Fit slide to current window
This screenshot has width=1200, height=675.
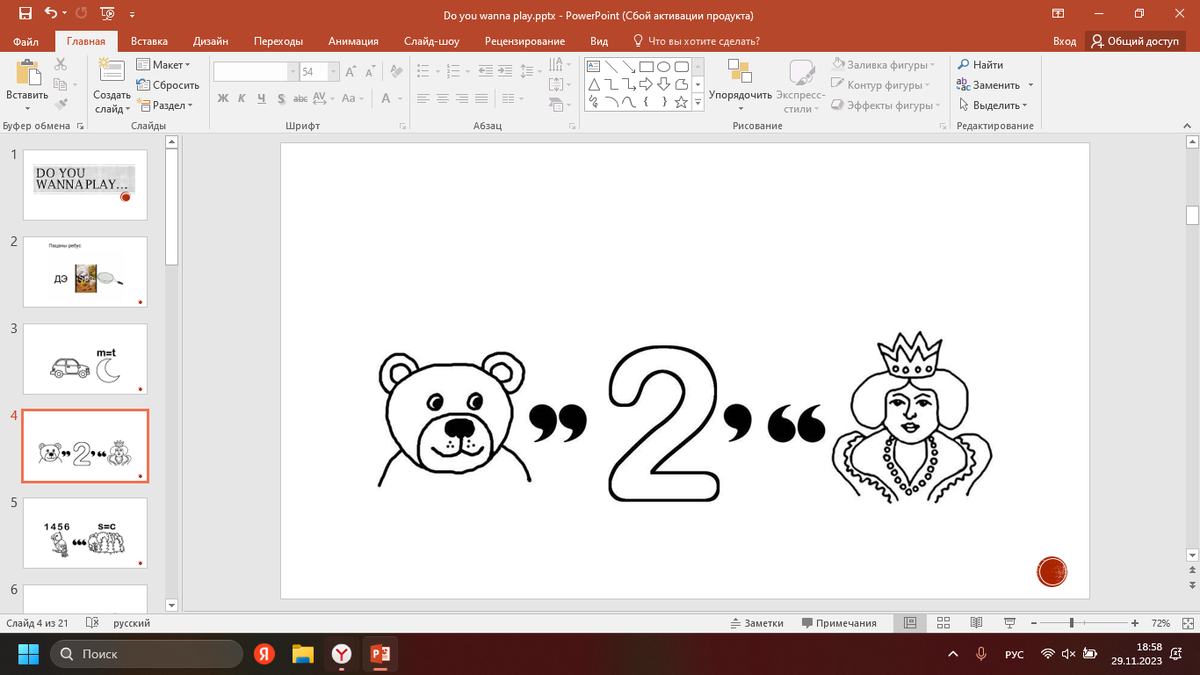(x=1189, y=622)
